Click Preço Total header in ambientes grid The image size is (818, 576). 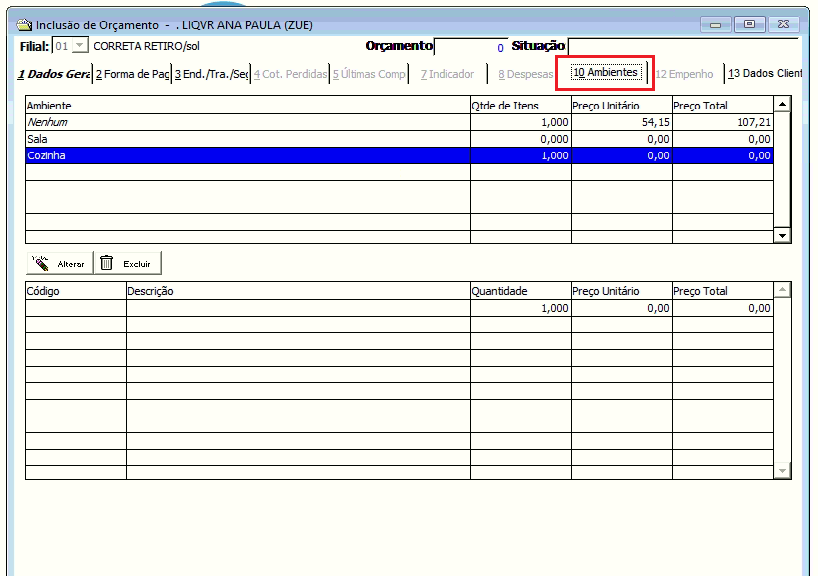[x=723, y=105]
